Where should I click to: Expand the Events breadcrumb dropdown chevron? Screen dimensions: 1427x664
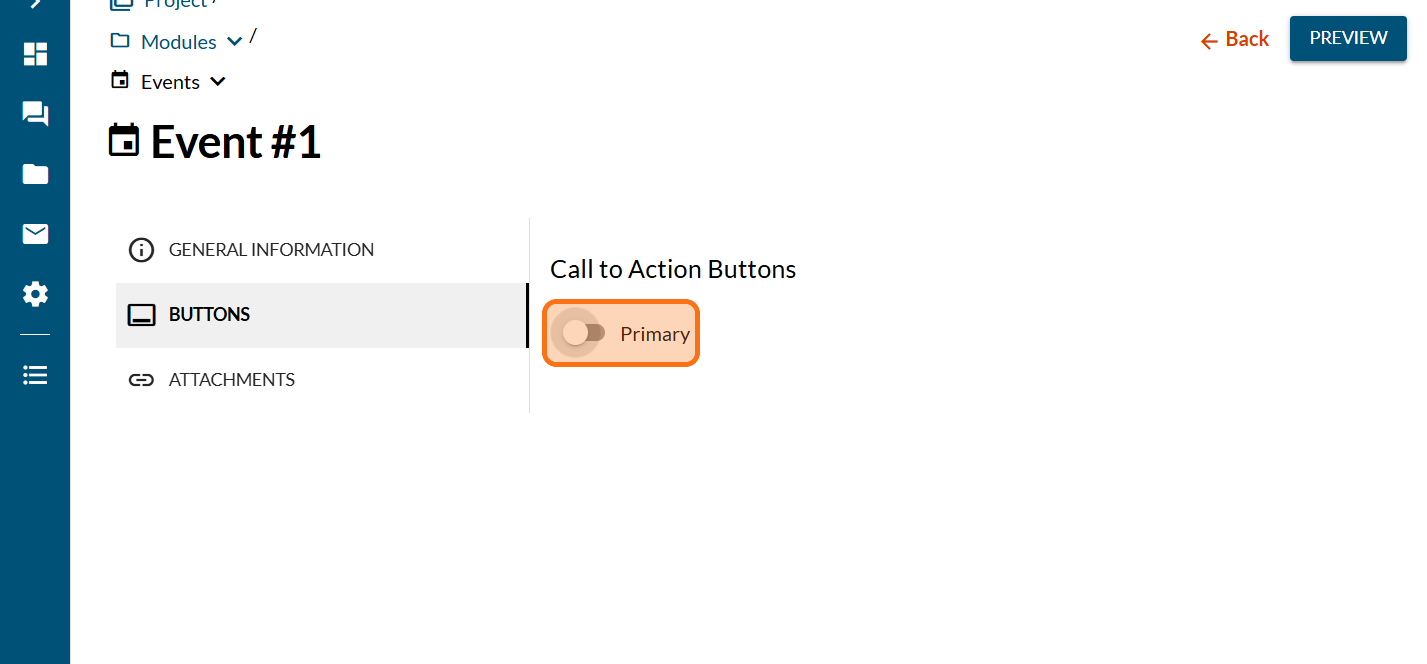point(218,81)
